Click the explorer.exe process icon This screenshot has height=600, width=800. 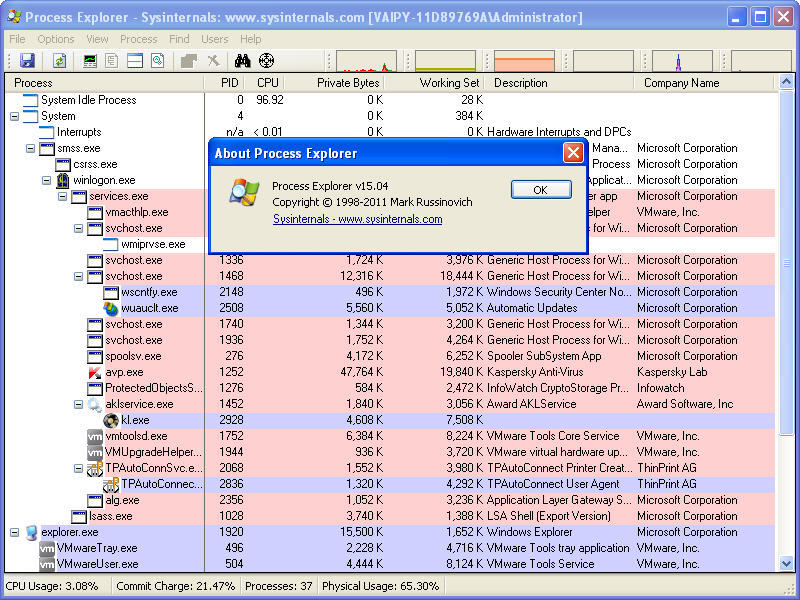coord(31,533)
